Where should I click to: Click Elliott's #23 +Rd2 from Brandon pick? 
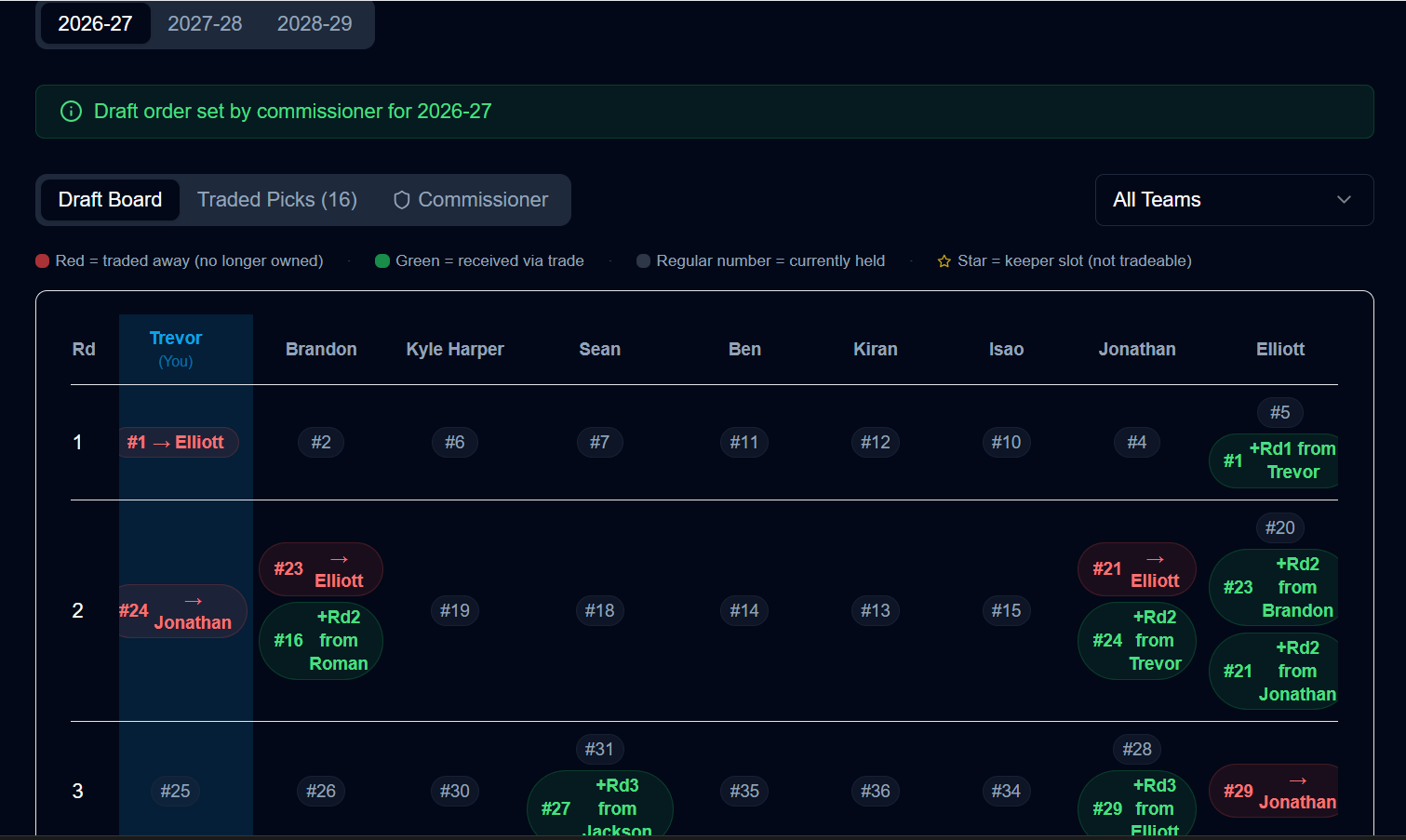[1274, 588]
